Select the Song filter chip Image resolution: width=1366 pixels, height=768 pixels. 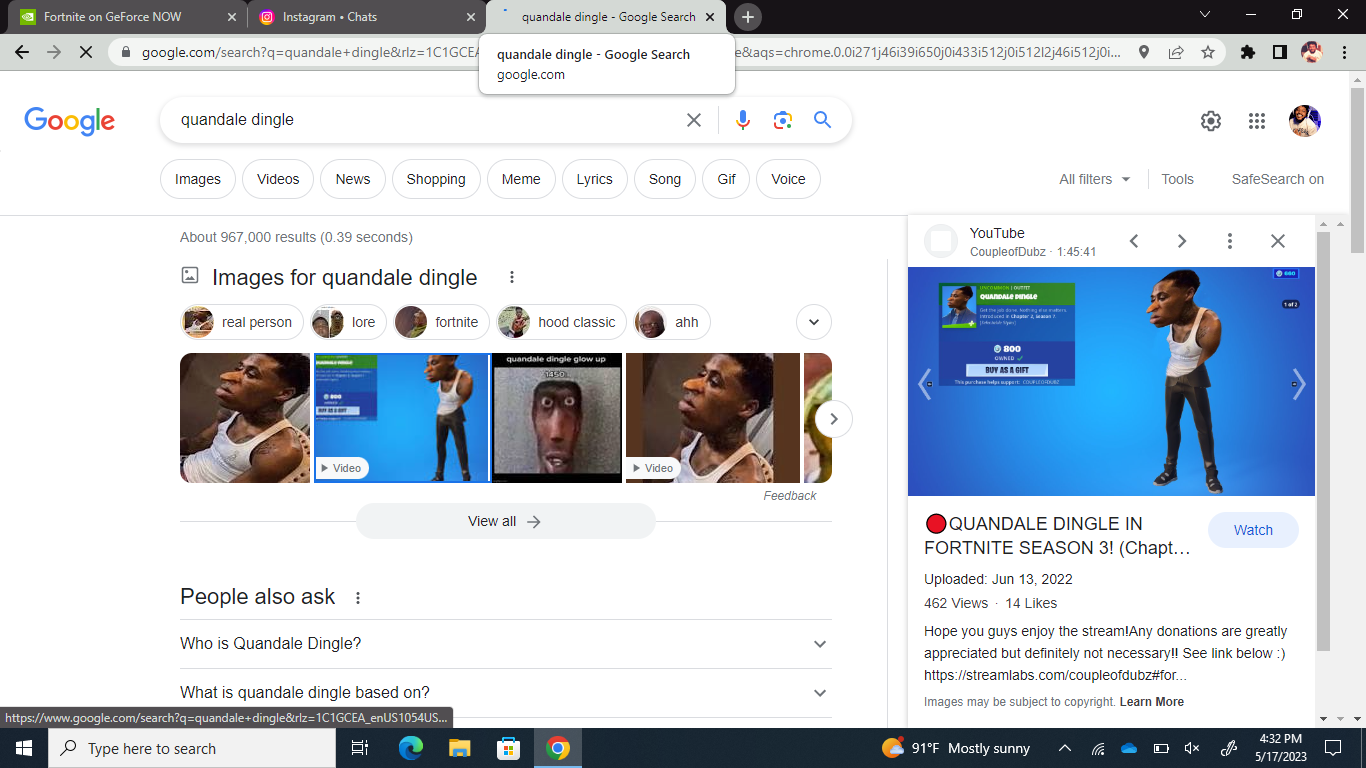665,179
